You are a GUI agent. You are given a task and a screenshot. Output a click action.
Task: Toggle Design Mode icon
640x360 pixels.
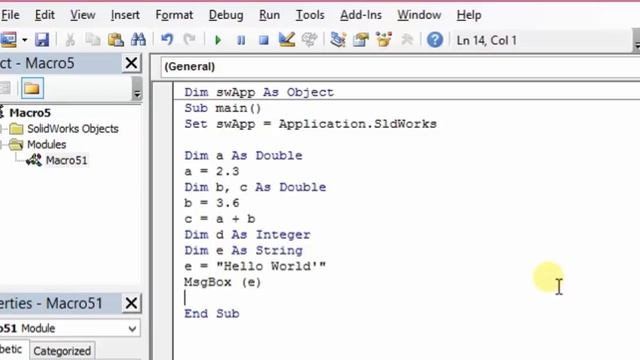pos(287,40)
